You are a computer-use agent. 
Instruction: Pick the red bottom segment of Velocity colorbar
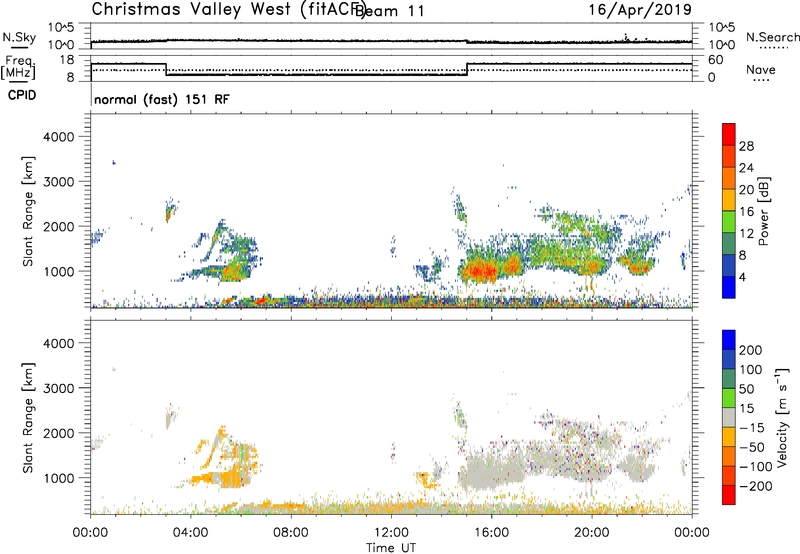point(729,495)
